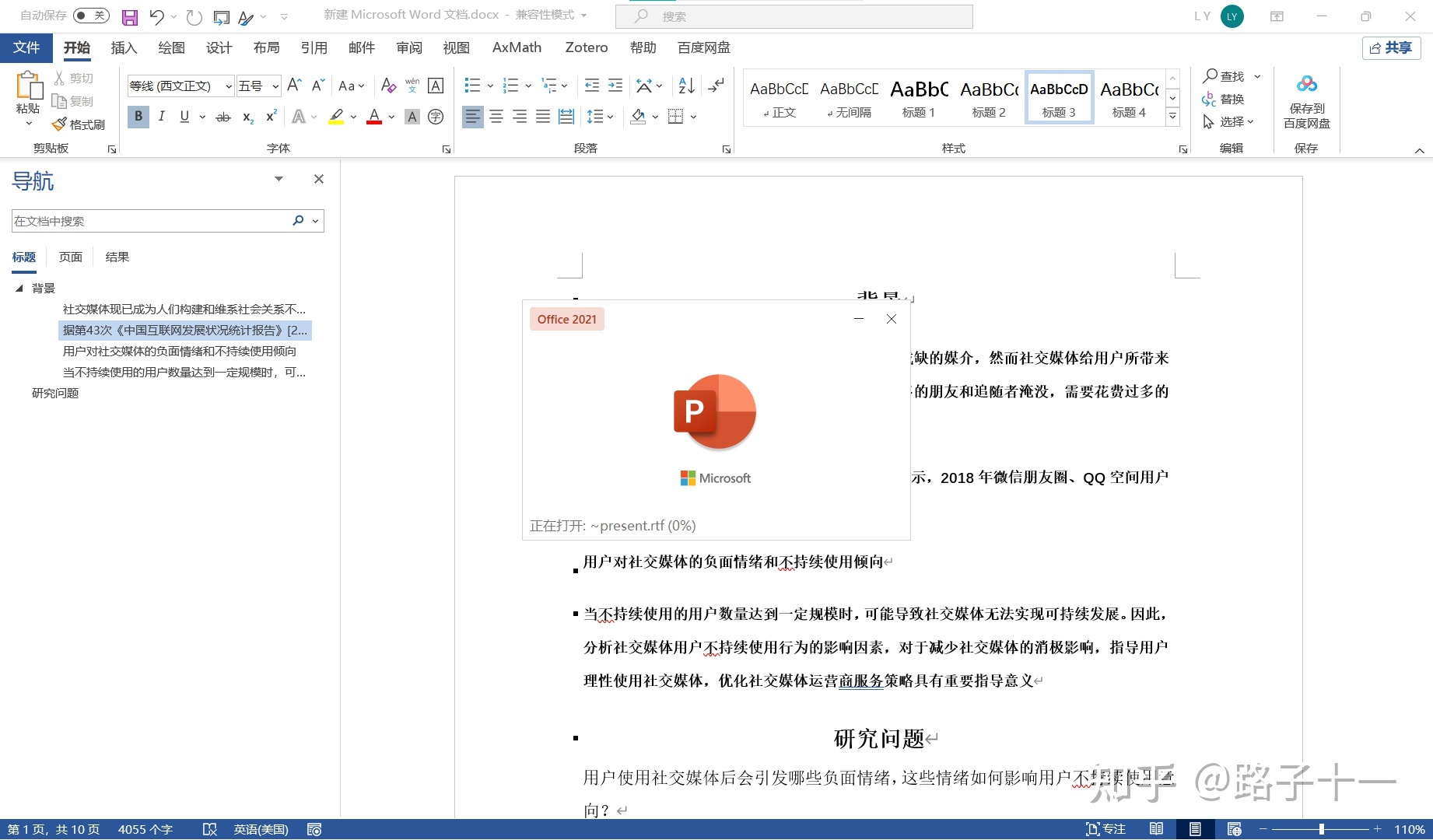Open the borders dropdown
This screenshot has height=840, width=1433.
pyautogui.click(x=693, y=117)
